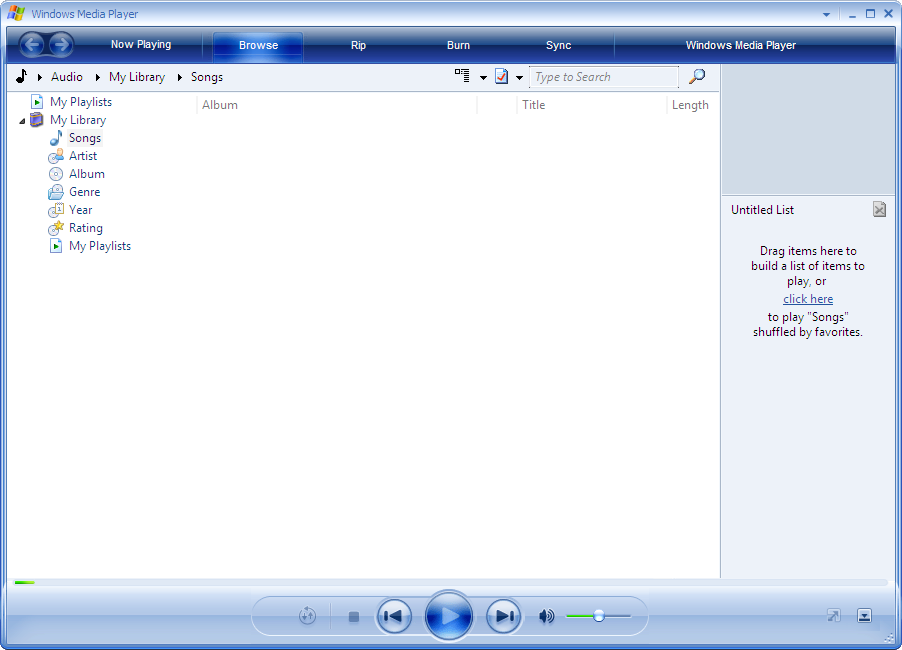Select Songs in library tree

coord(85,138)
